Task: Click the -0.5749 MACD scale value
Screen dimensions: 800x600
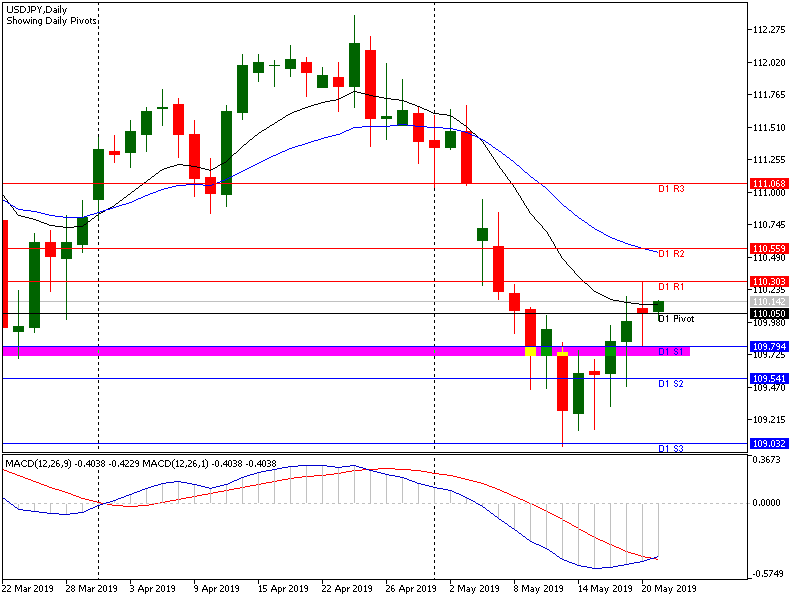Action: 766,574
